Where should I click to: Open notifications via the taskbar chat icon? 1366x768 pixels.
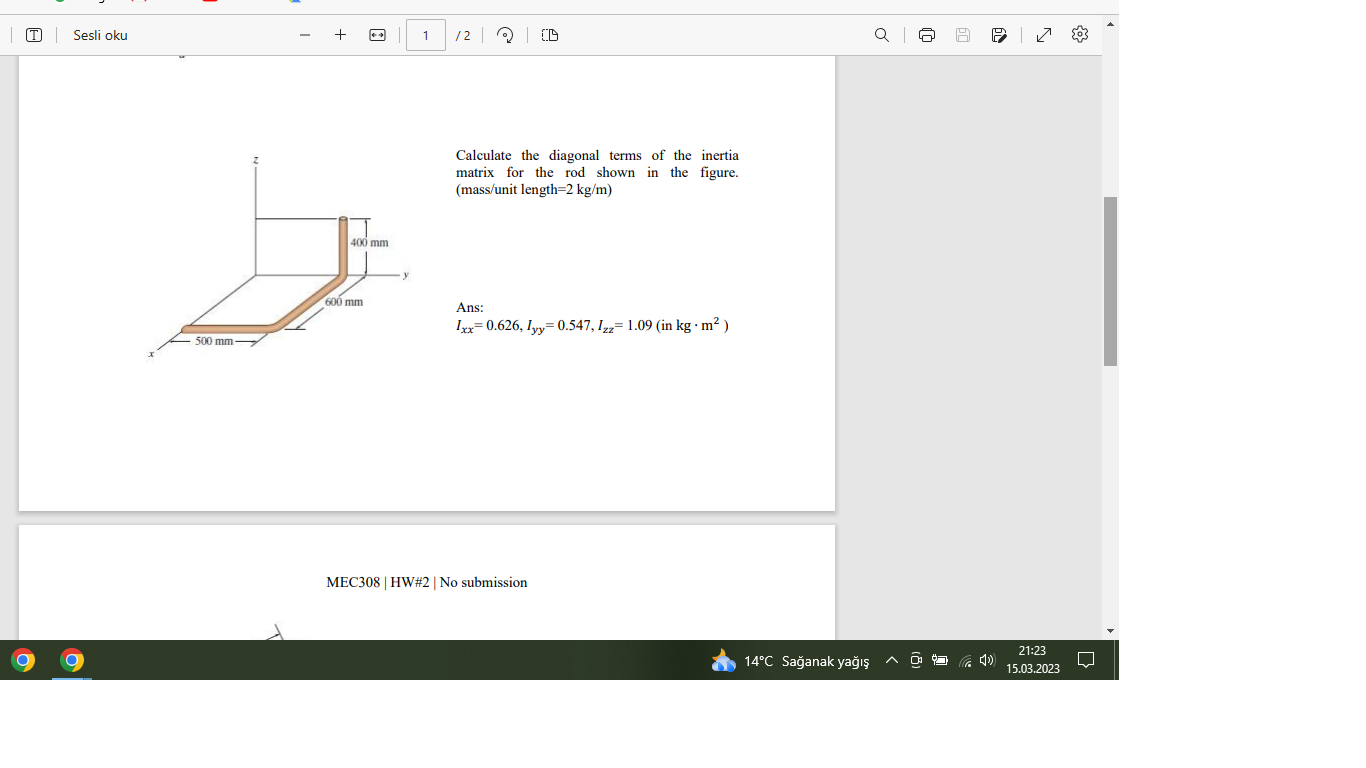[x=1086, y=661]
